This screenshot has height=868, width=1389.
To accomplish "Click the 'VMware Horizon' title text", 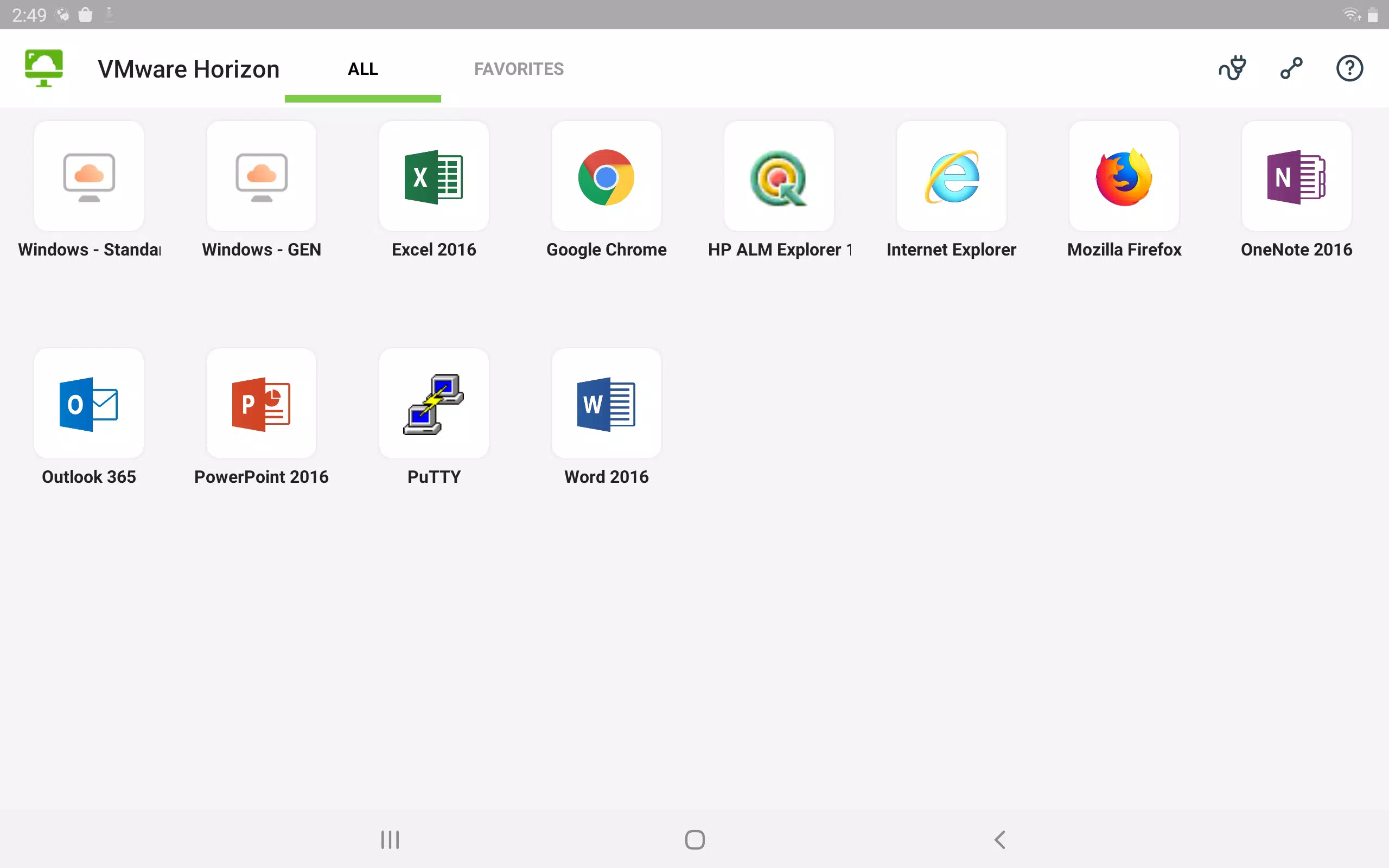I will point(188,69).
